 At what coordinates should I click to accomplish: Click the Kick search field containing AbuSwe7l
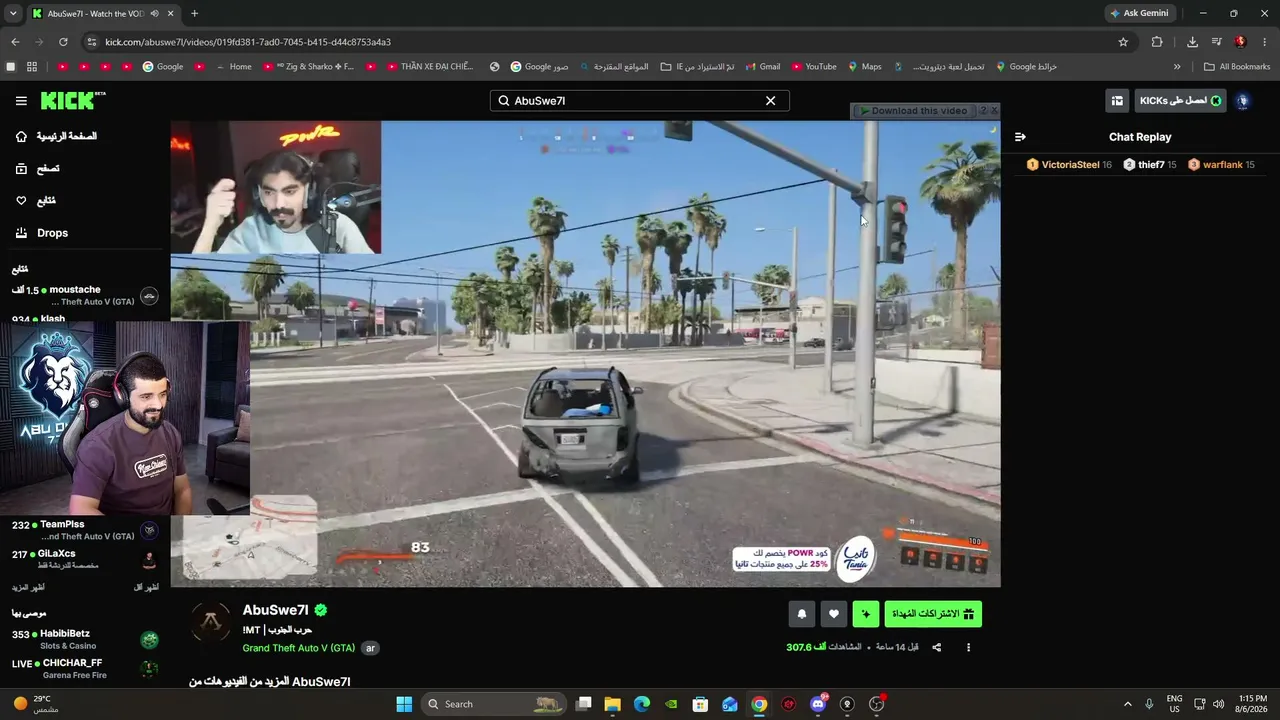pos(639,101)
